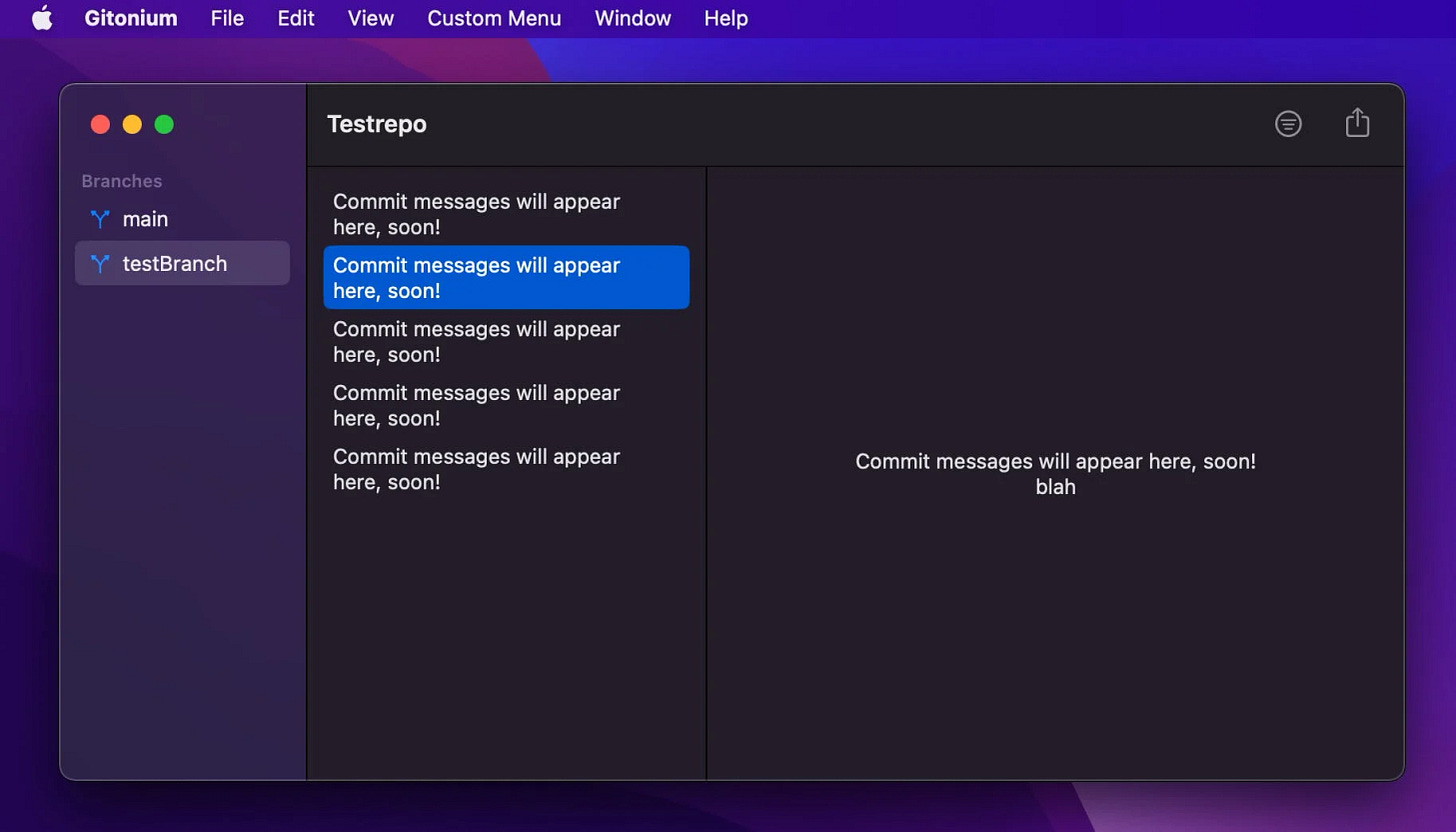Click the share icon in the toolbar
This screenshot has height=832, width=1456.
tap(1357, 123)
